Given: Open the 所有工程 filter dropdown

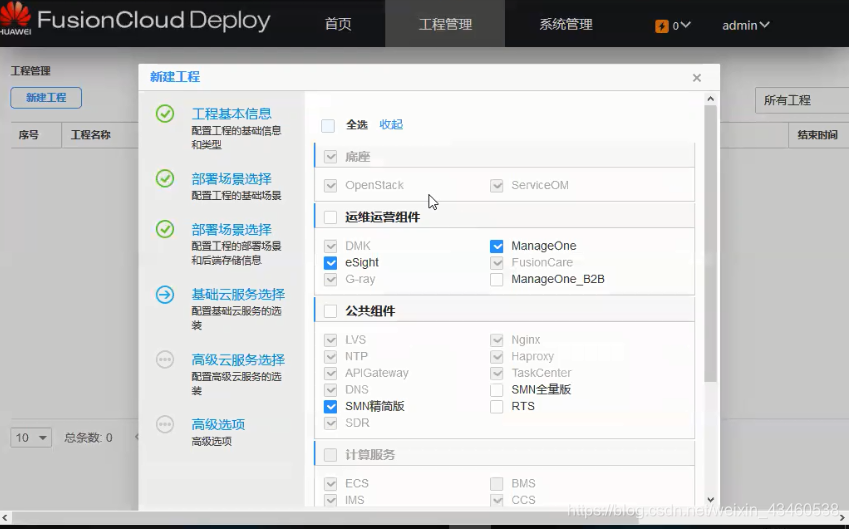Looking at the screenshot, I should 802,100.
